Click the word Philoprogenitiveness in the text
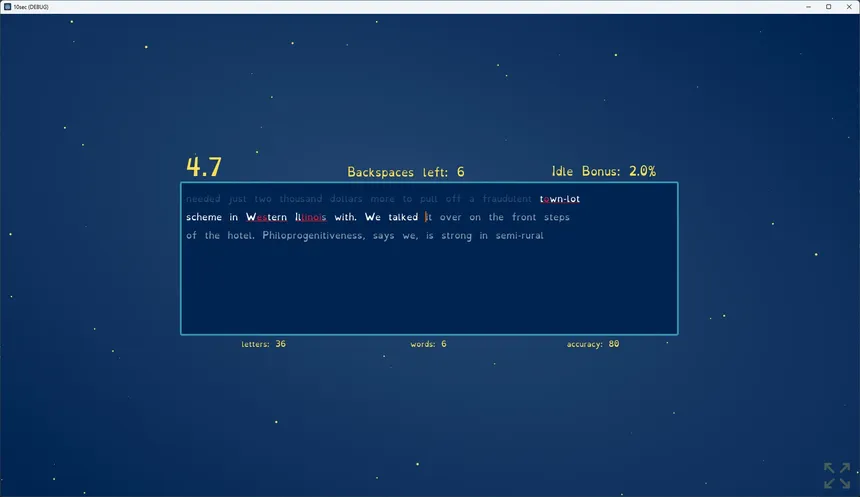Image resolution: width=860 pixels, height=497 pixels. [313, 236]
